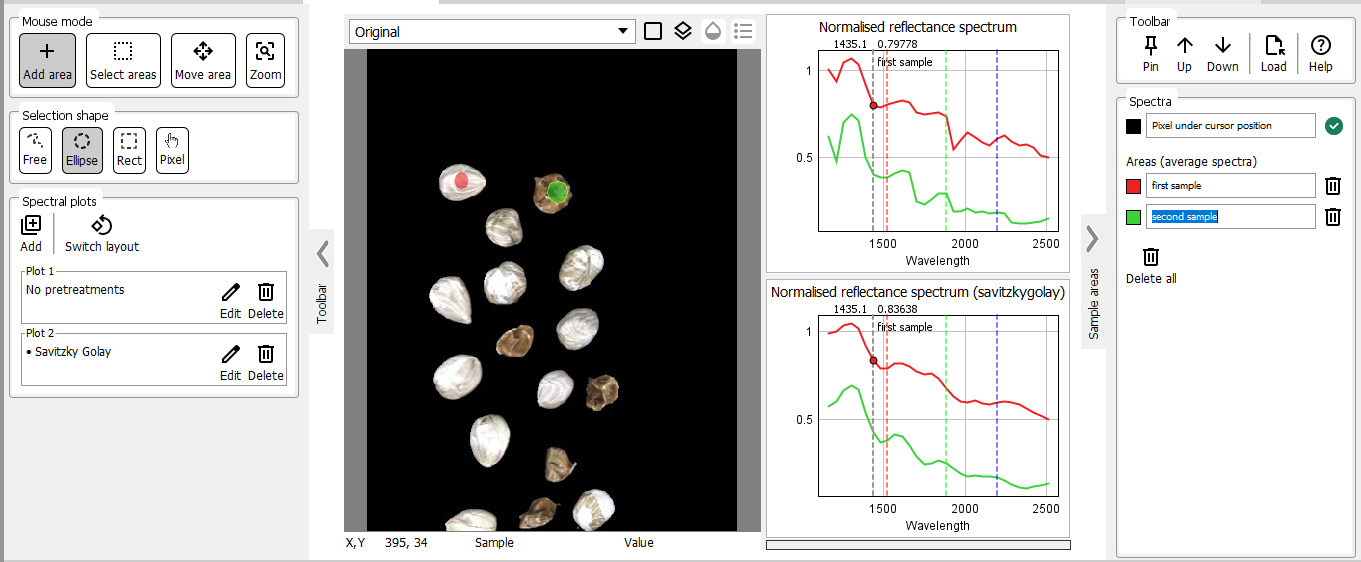Select the Add area mouse mode
1361x562 pixels.
point(47,60)
